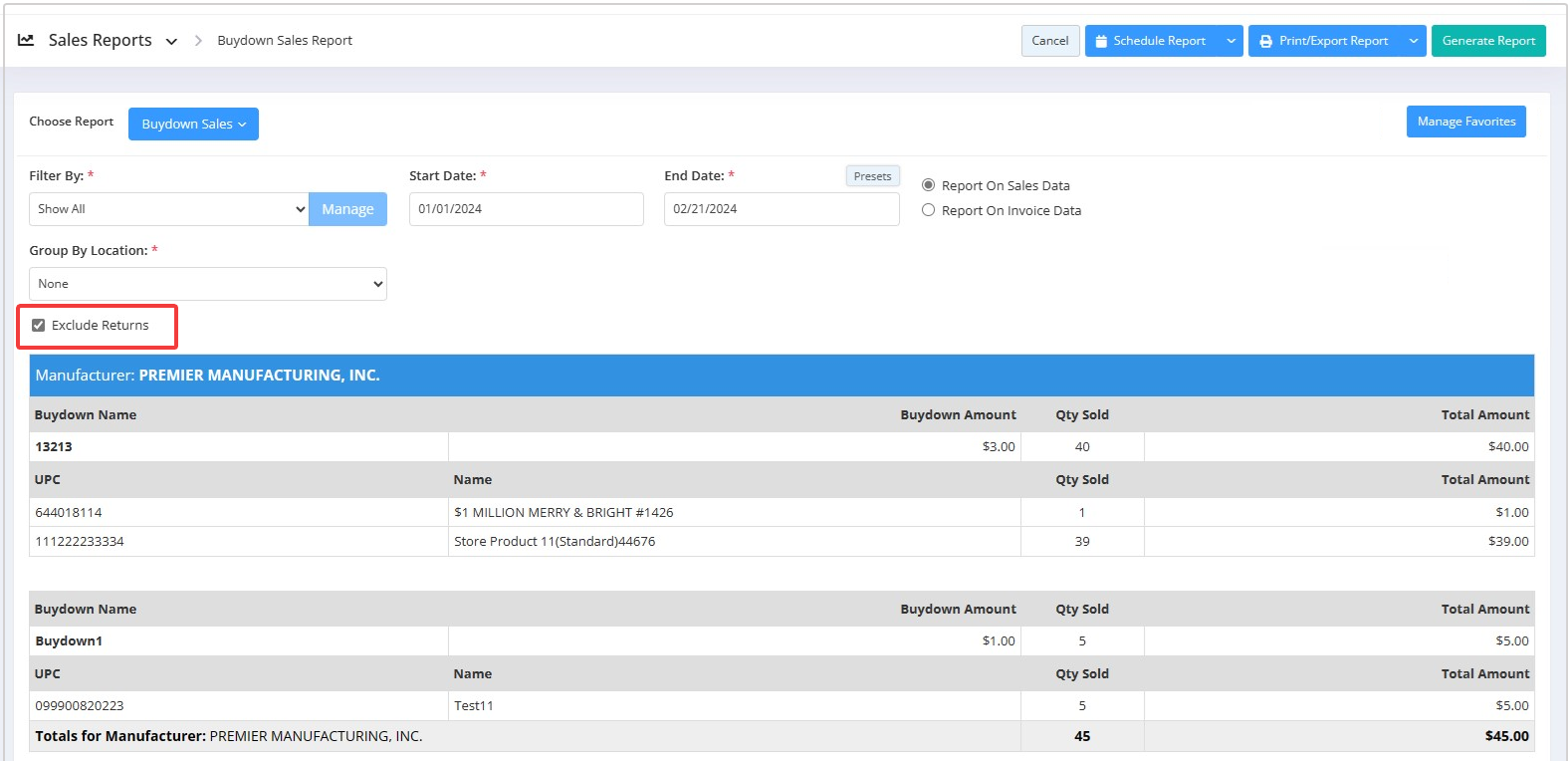
Task: Click the Buydown Sales Report breadcrumb
Action: (x=285, y=41)
